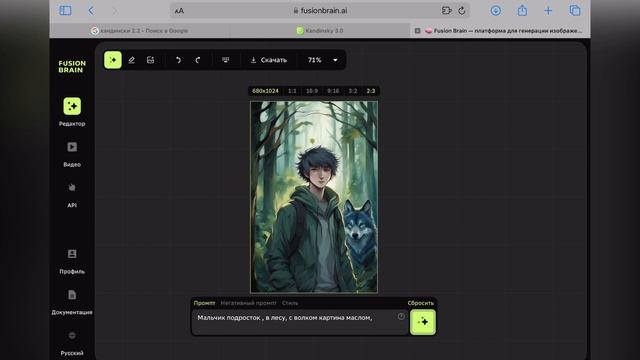Switch to the Kandinsky 3.0 tab
The image size is (640, 360).
(320, 31)
